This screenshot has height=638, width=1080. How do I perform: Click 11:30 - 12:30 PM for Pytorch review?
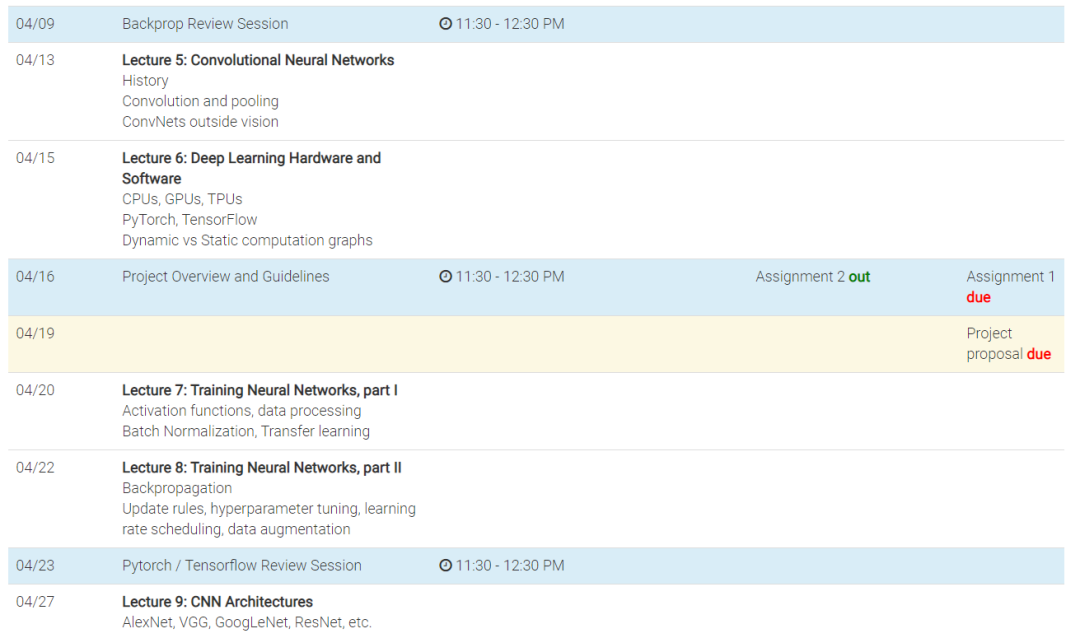pos(510,566)
